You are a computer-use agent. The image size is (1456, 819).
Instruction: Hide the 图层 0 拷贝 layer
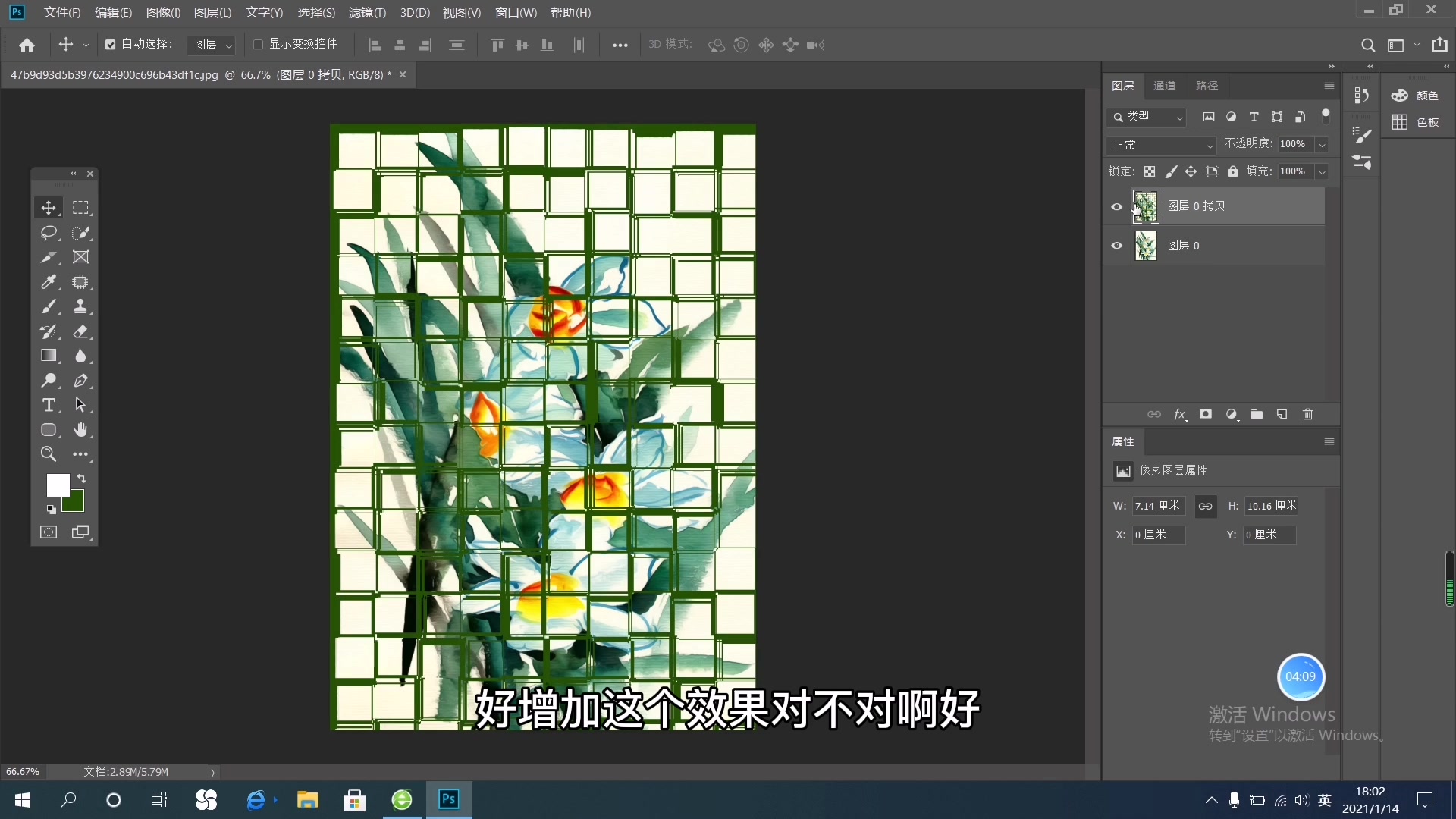1116,206
